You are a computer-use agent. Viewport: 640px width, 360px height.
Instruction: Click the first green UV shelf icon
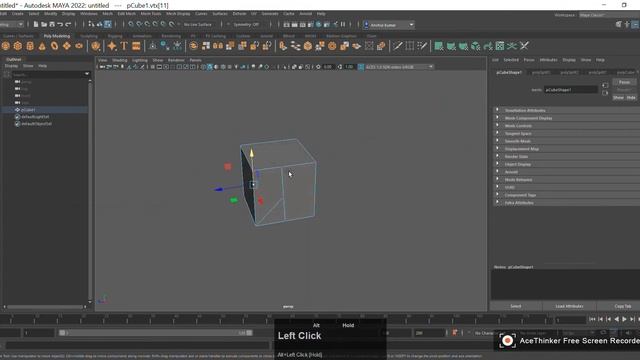pos(439,46)
